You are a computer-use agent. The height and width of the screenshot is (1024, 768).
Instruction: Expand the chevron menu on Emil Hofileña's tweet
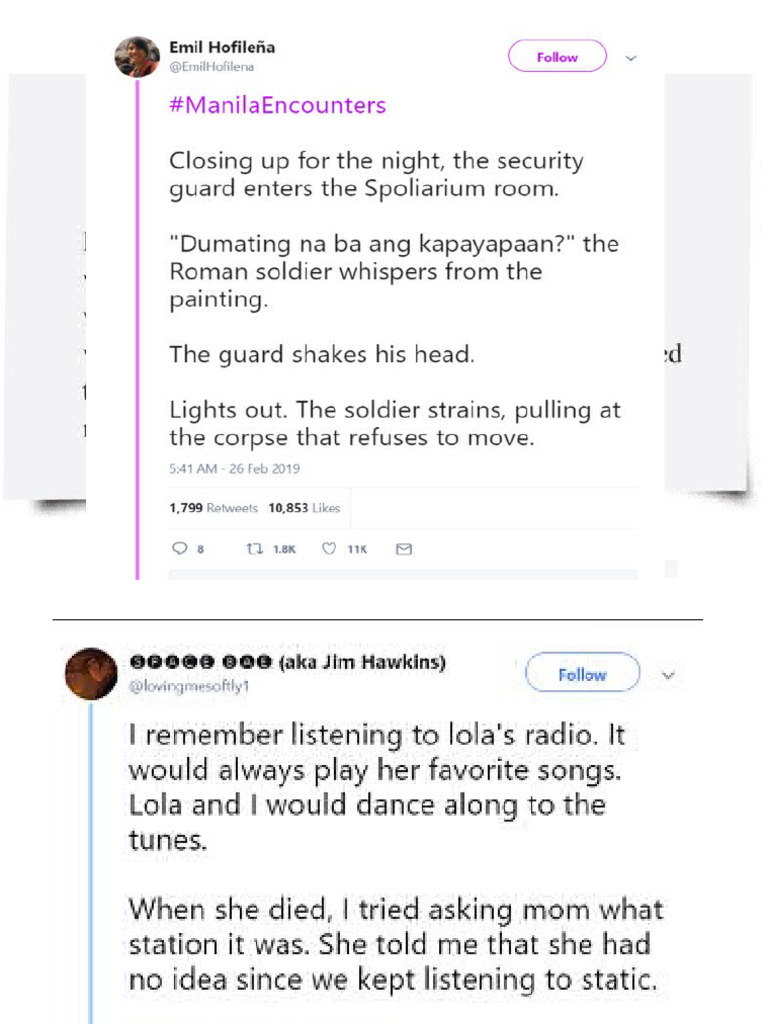[630, 58]
